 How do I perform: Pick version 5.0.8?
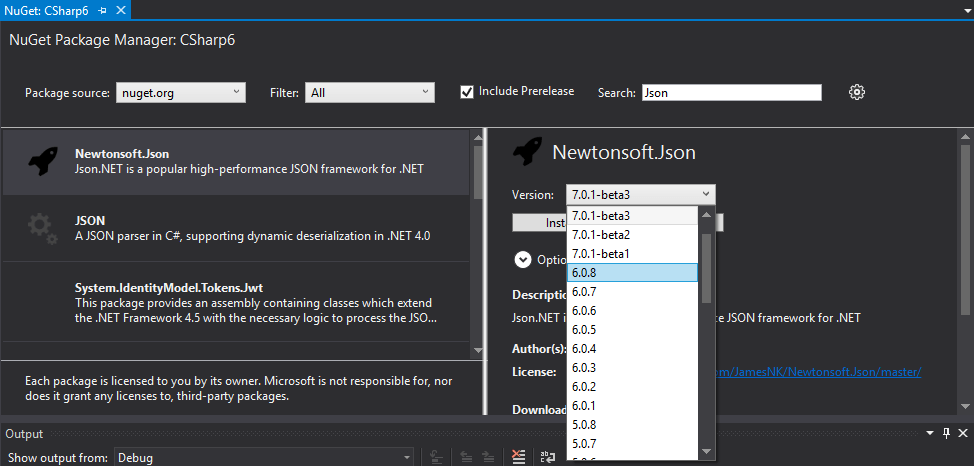coord(632,425)
